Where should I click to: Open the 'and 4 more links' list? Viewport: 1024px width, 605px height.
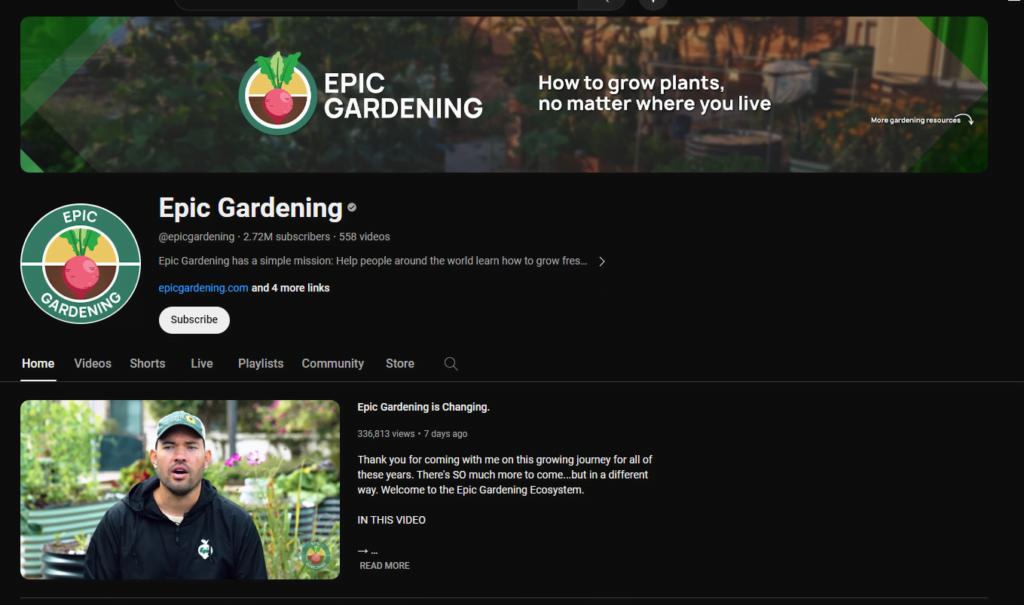click(x=291, y=288)
